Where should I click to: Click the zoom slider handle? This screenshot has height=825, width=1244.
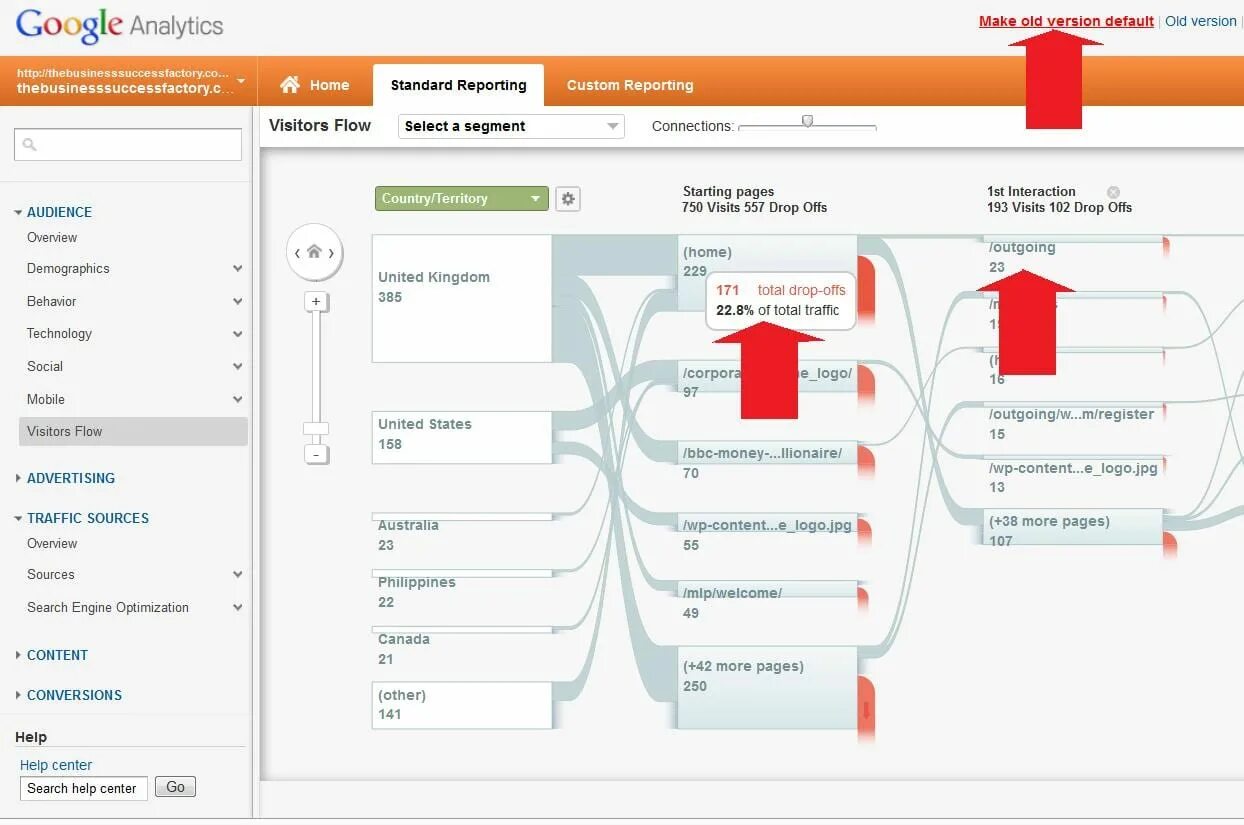[x=316, y=429]
